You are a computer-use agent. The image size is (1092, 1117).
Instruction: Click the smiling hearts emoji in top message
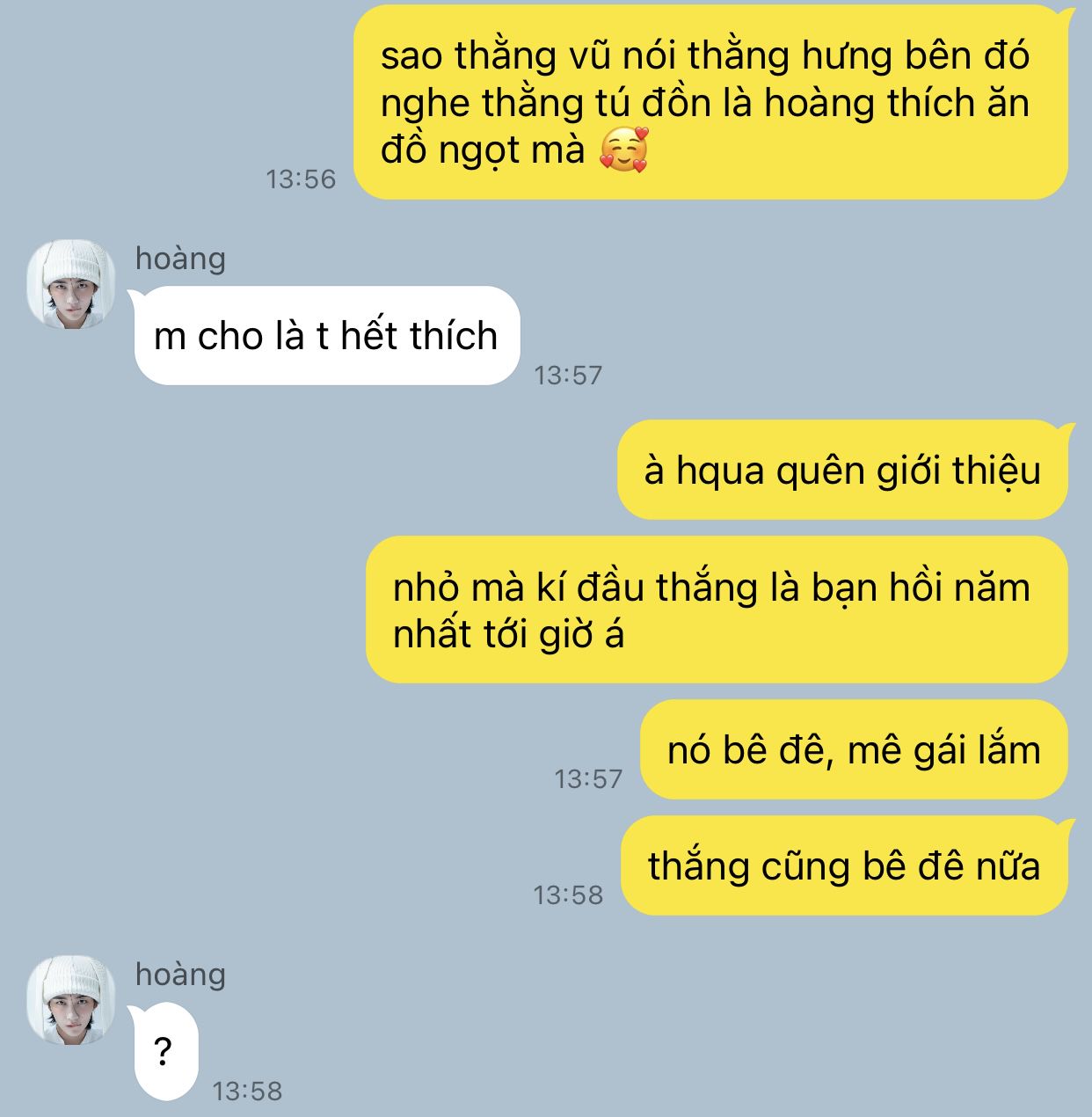pos(623,150)
